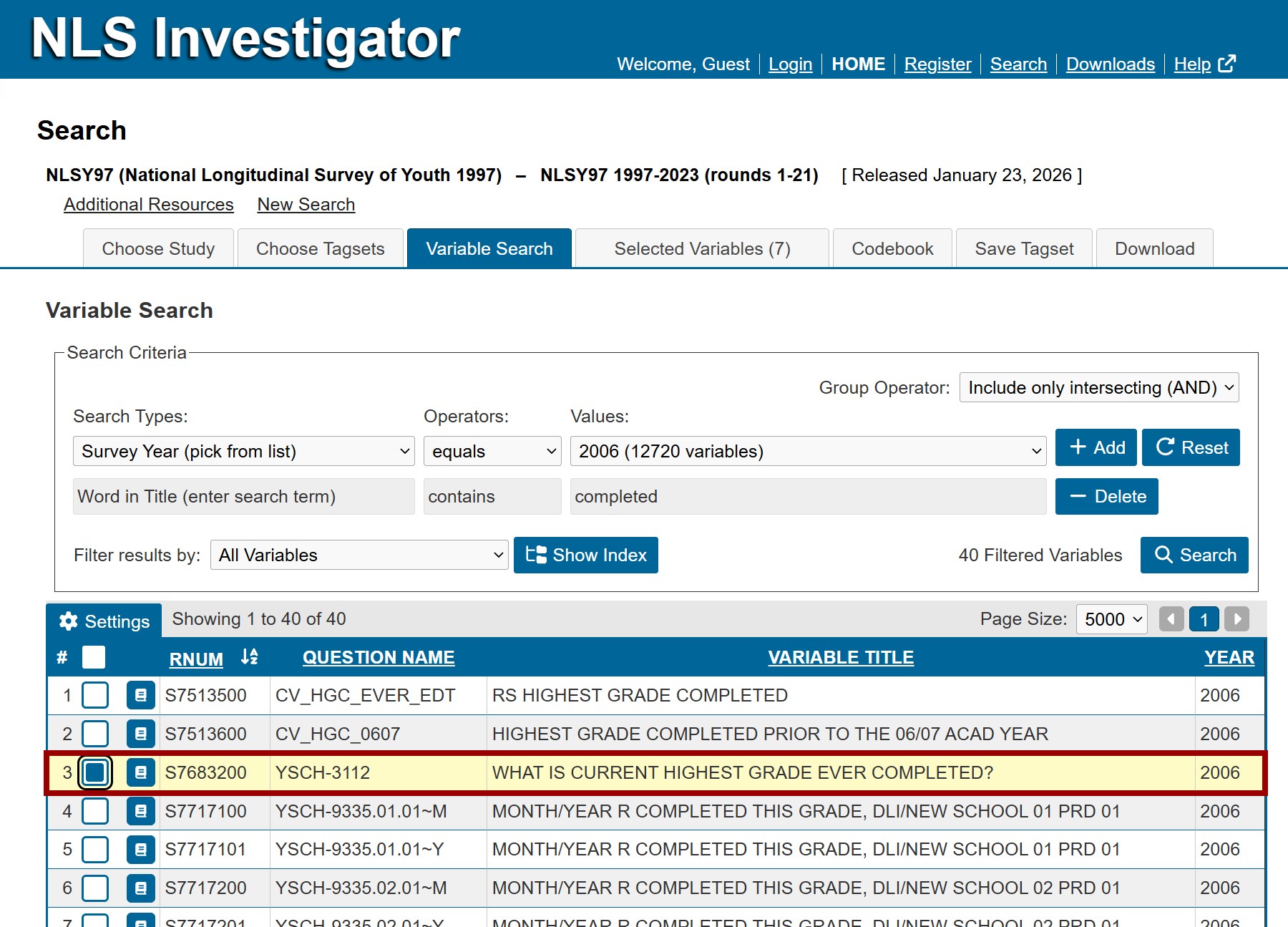The height and width of the screenshot is (927, 1288).
Task: Click 'RS HIGHEST GRADE COMPLETED' title
Action: point(640,695)
